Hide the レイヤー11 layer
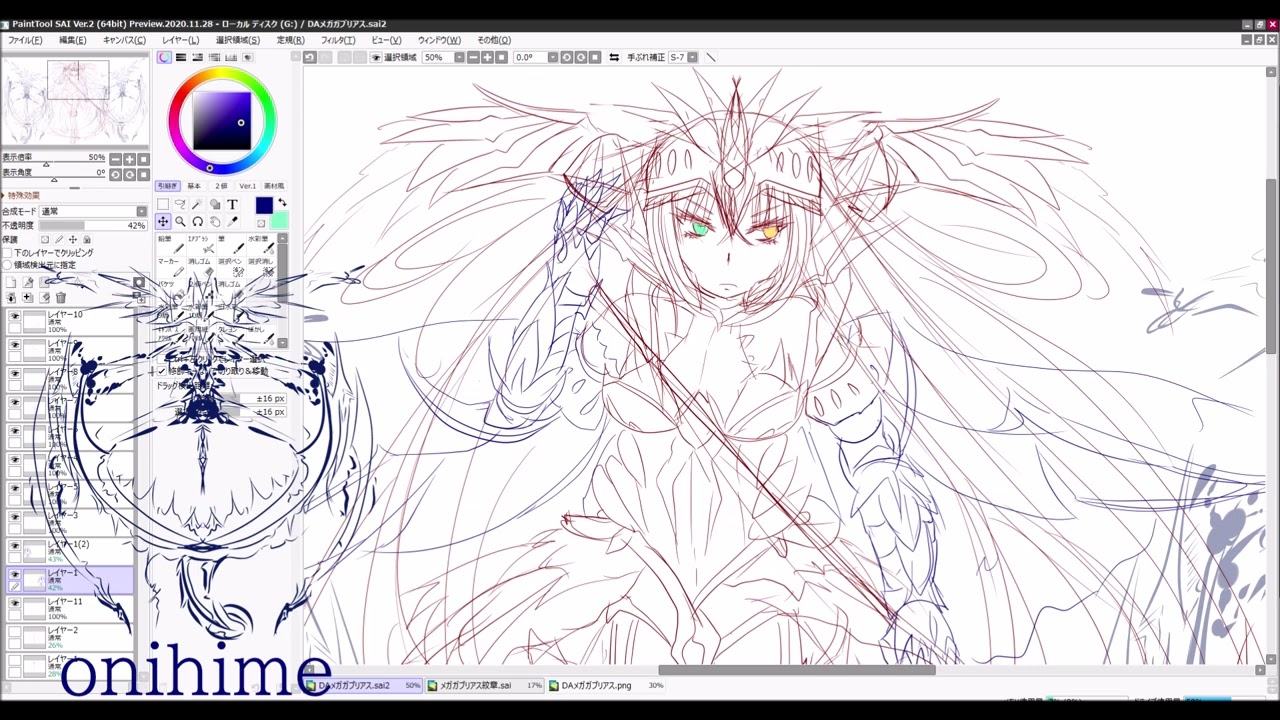Screen dimensions: 1280x720 (14, 603)
